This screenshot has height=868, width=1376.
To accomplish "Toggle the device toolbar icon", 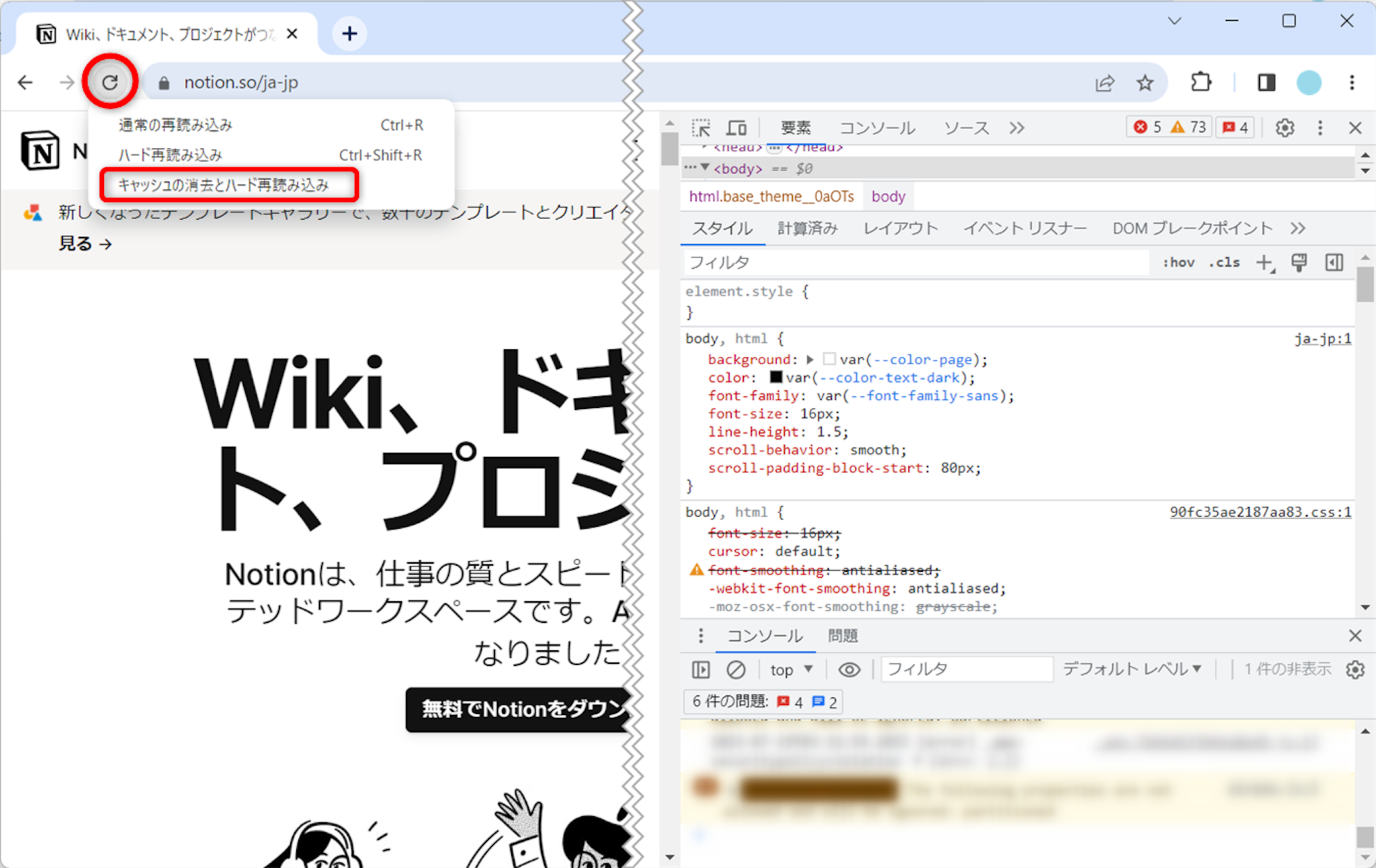I will [736, 128].
